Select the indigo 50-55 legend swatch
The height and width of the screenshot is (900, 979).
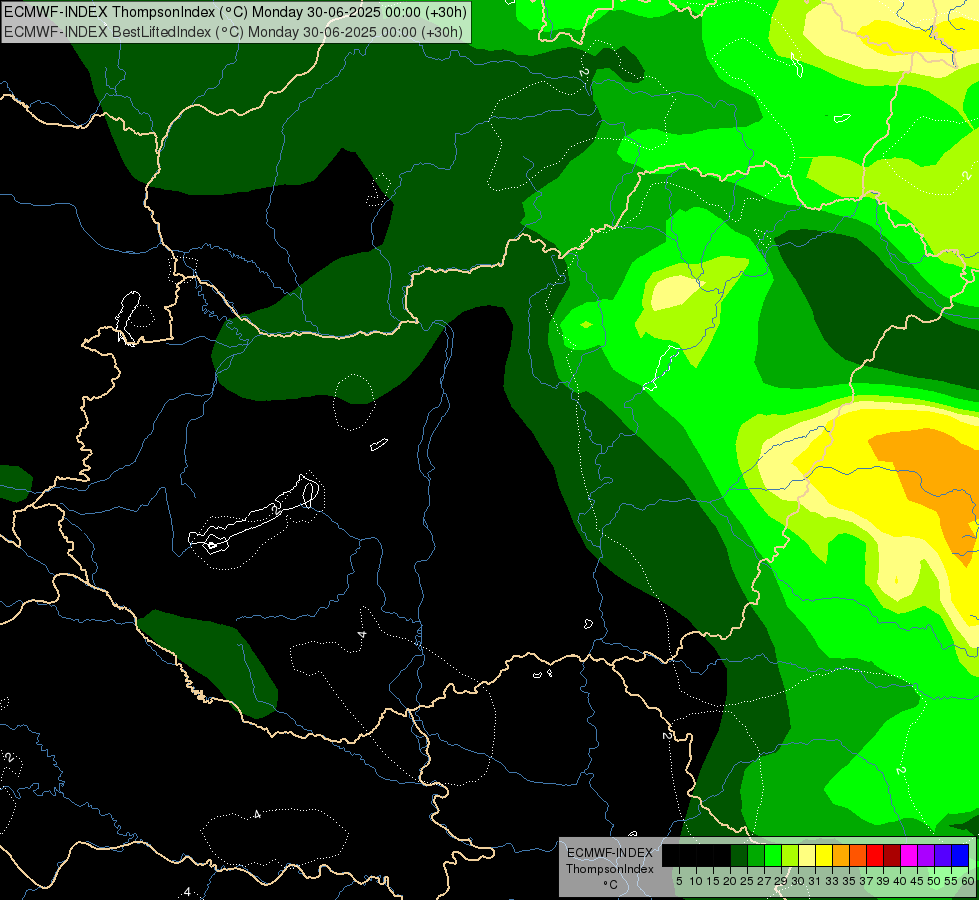pyautogui.click(x=943, y=855)
